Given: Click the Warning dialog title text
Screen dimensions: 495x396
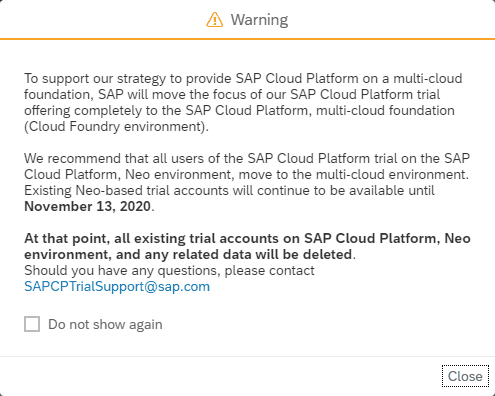Looking at the screenshot, I should point(259,20).
